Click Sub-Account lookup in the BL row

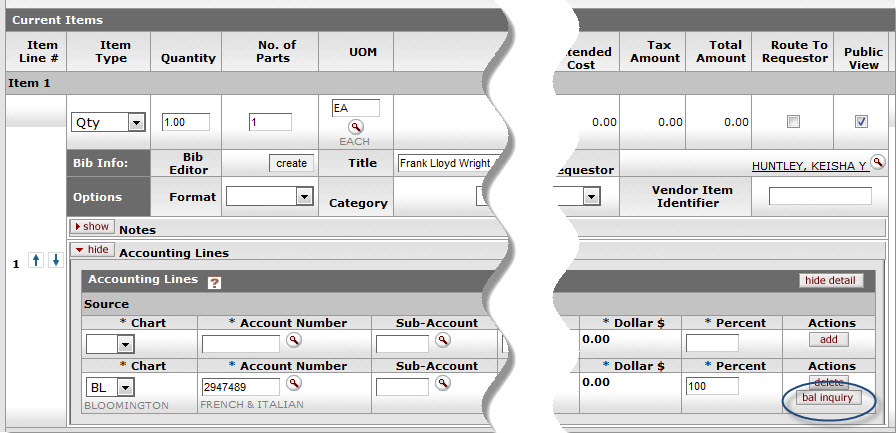point(442,383)
